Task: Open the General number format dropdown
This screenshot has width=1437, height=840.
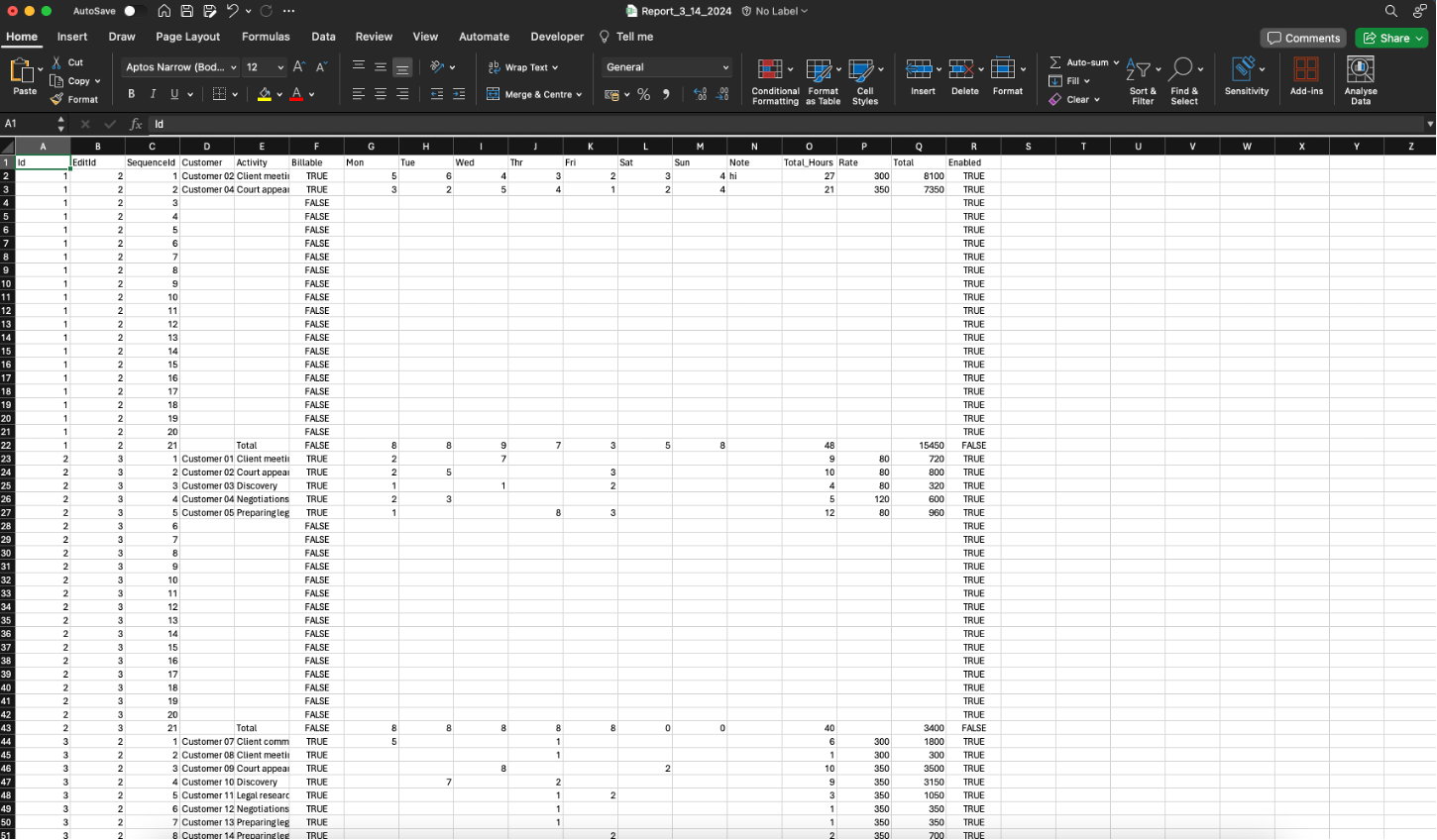Action: pos(667,67)
